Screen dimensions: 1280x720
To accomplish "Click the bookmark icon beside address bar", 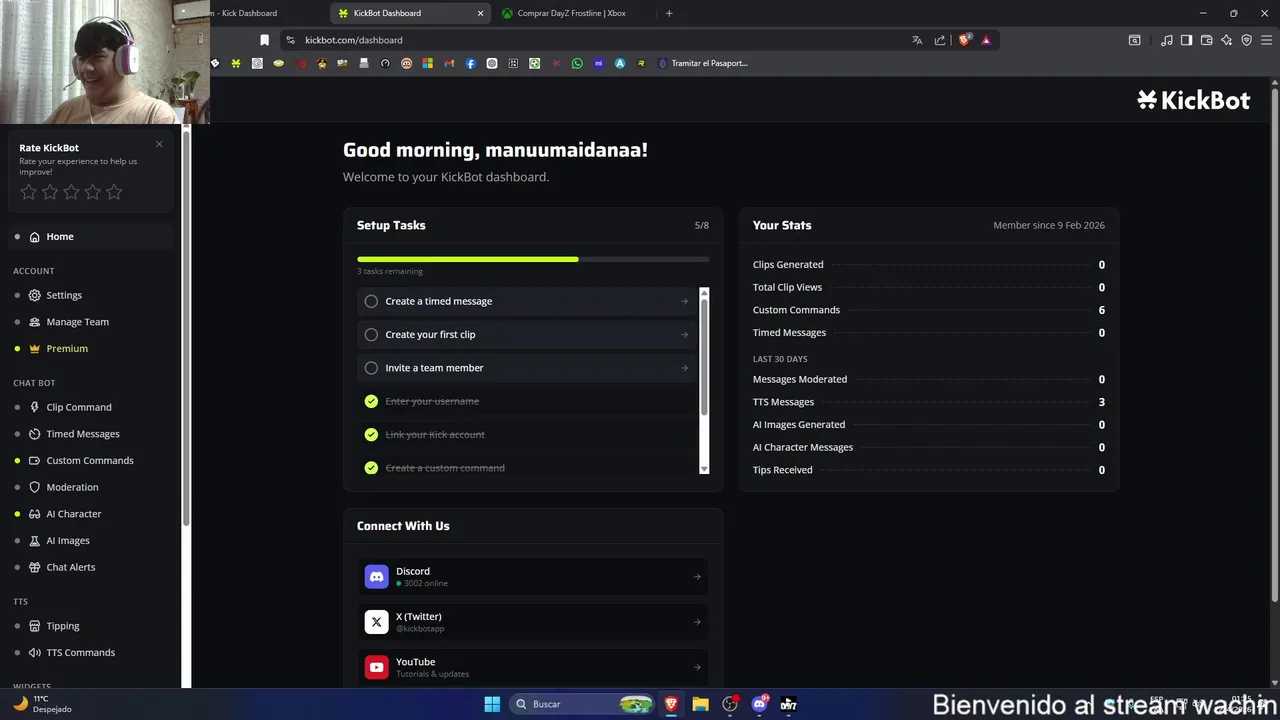I will 264,40.
